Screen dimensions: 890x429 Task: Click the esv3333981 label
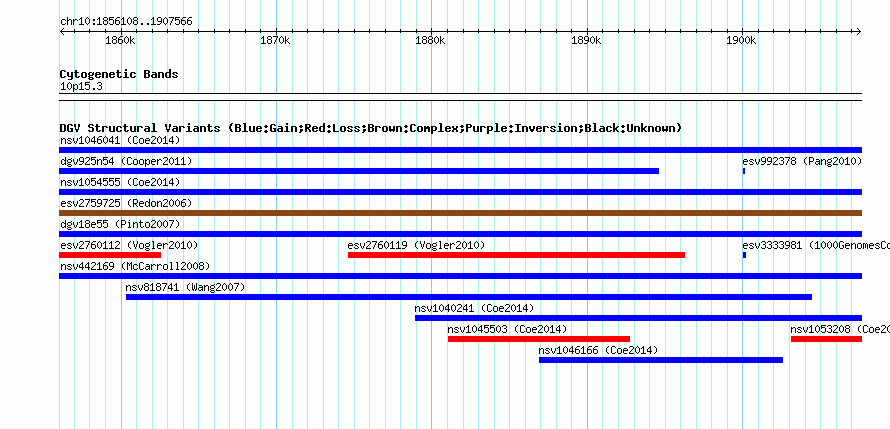[x=816, y=245]
